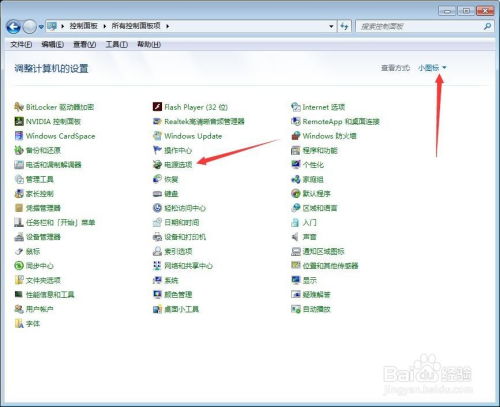Expand arrow after 所有控制面板项 breadcrumb
The width and height of the screenshot is (500, 407).
pos(167,26)
